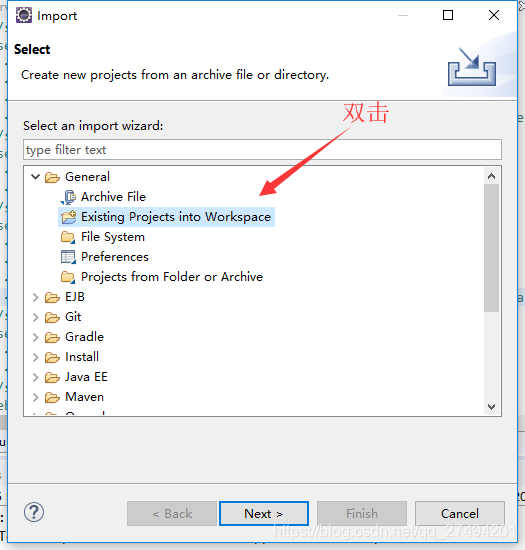This screenshot has width=525, height=550.
Task: Expand the Maven category
Action: tap(35, 397)
